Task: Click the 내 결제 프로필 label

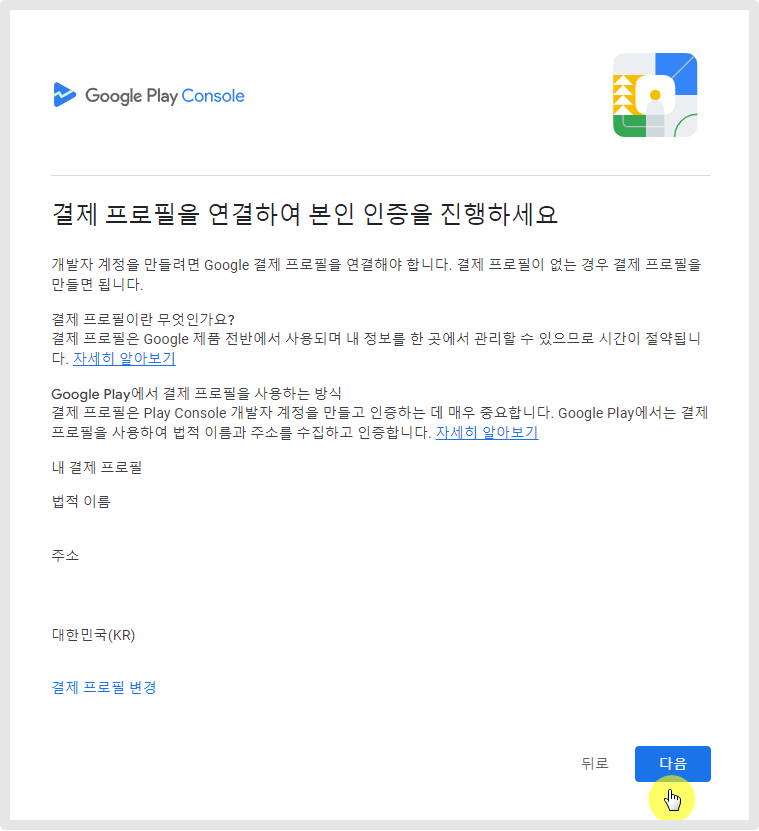Action: pyautogui.click(x=96, y=467)
